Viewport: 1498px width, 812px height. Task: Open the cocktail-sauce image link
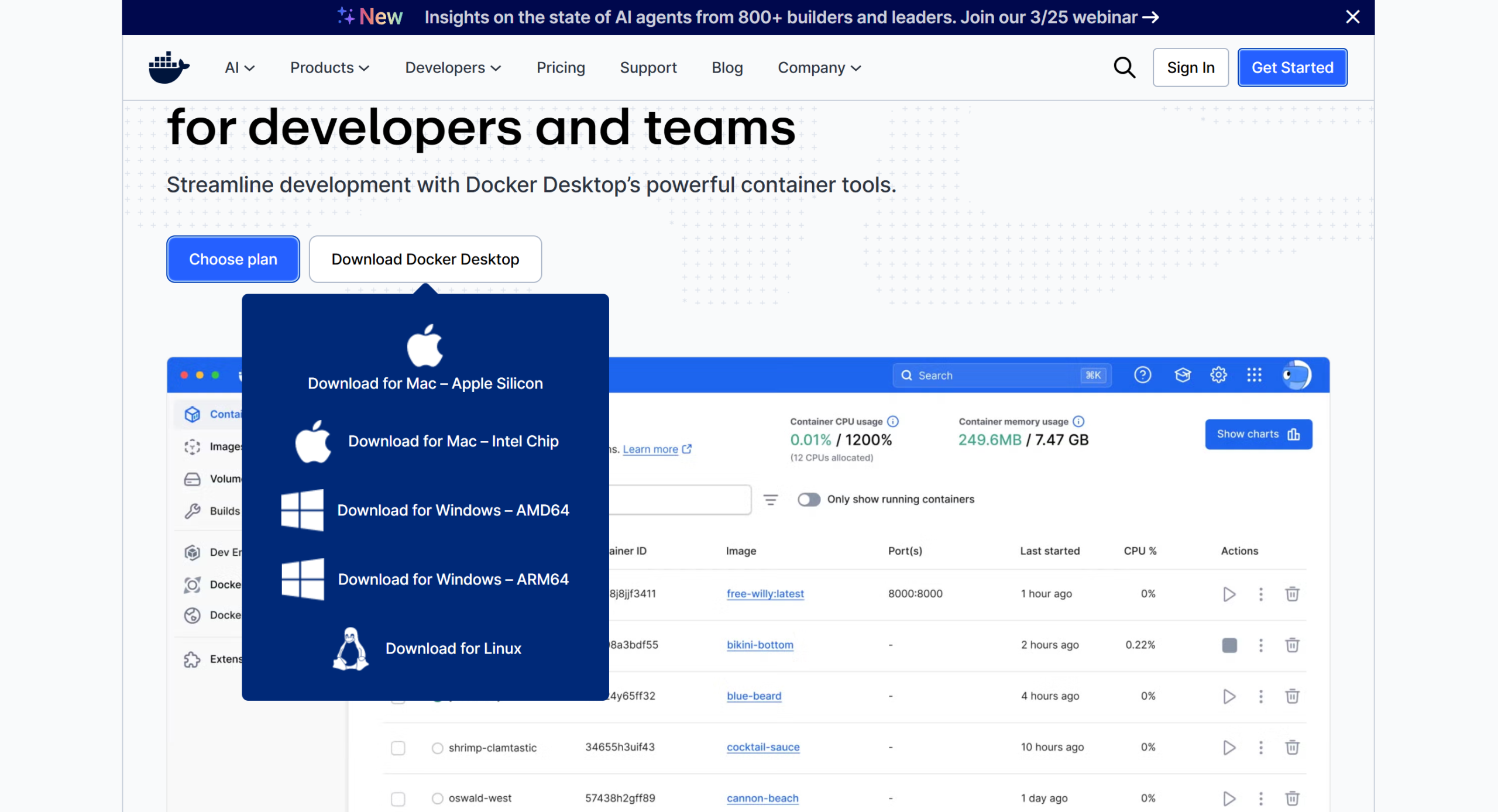762,747
